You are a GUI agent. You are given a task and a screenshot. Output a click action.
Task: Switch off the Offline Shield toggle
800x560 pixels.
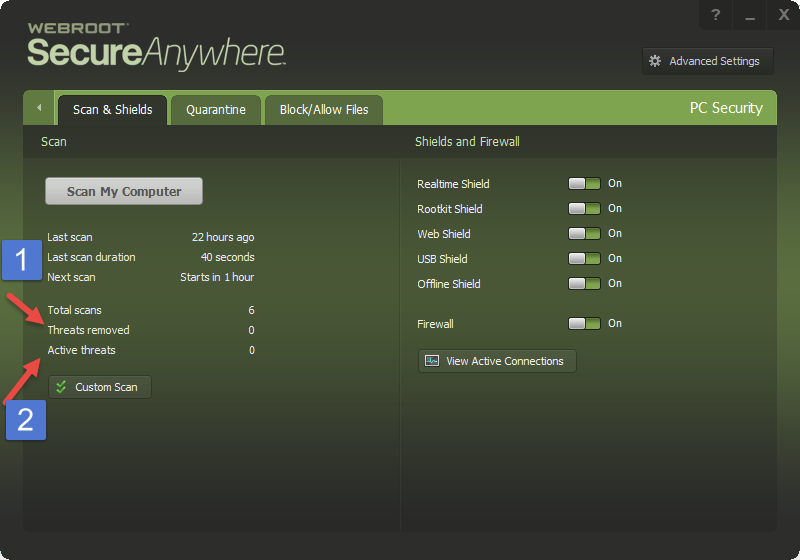tap(584, 284)
